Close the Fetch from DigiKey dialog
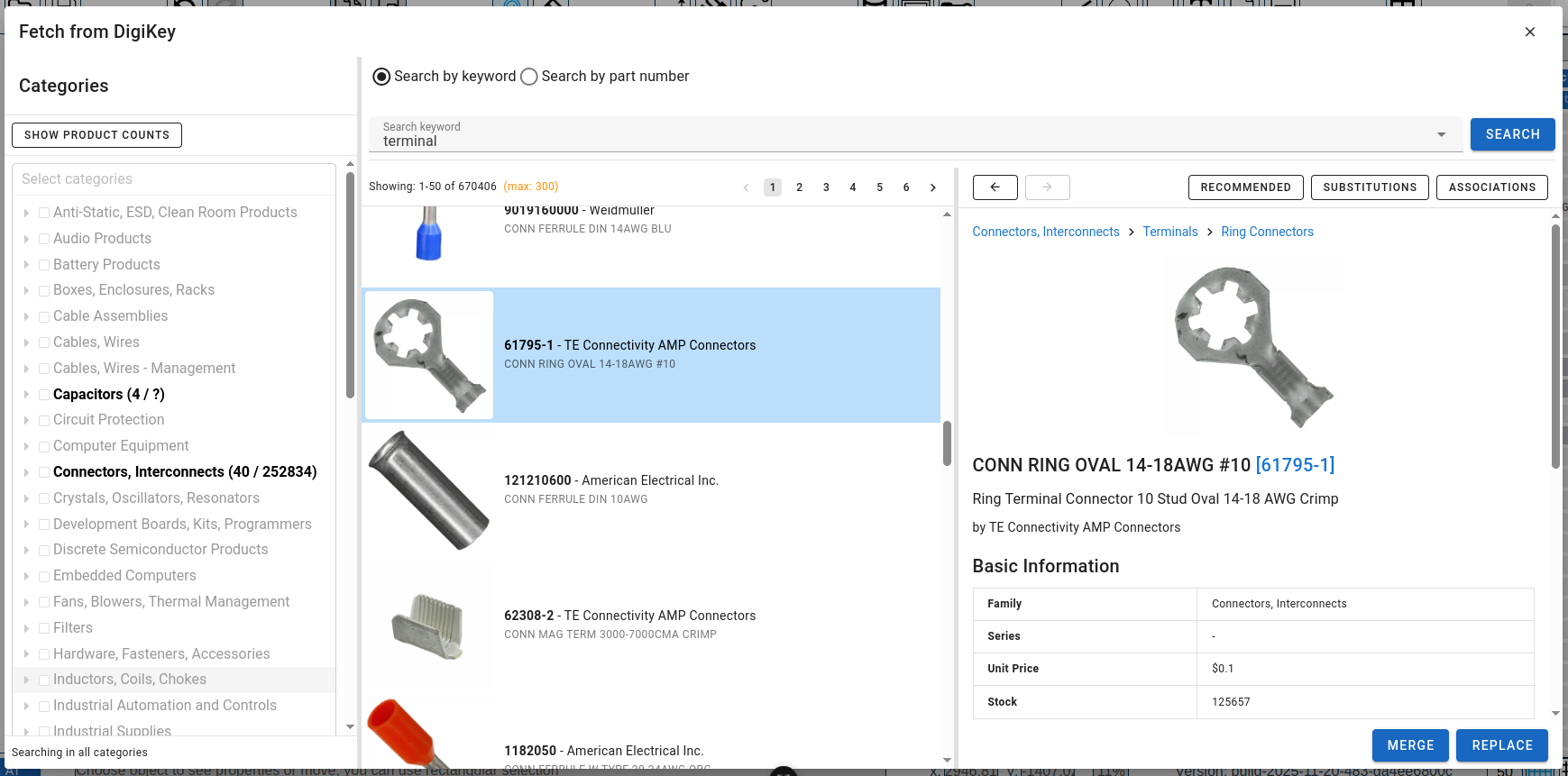This screenshot has width=1568, height=776. 1529,32
